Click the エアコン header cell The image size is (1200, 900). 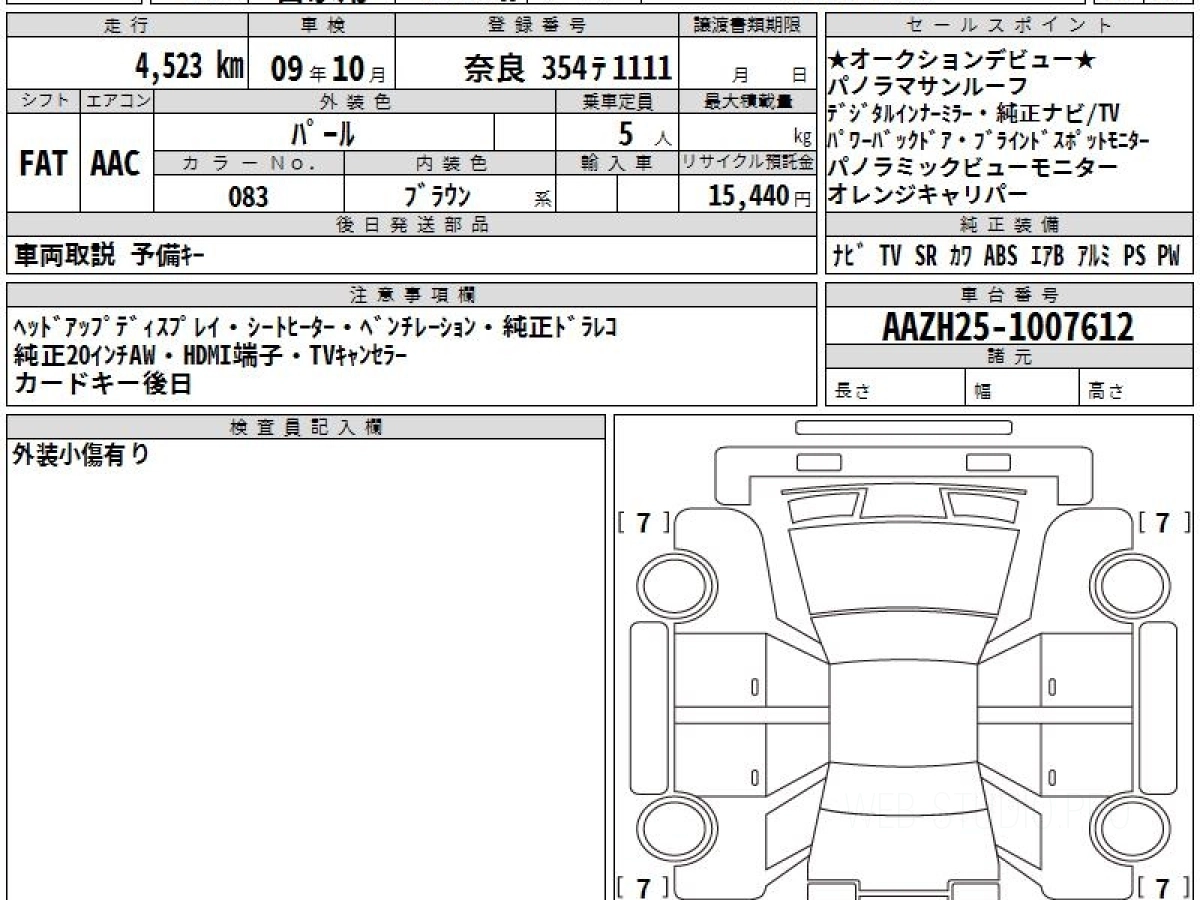point(118,101)
